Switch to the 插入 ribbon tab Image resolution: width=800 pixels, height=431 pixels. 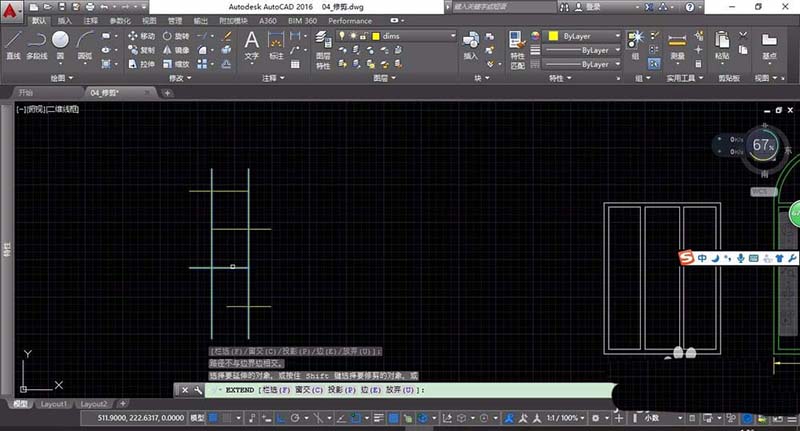point(65,19)
